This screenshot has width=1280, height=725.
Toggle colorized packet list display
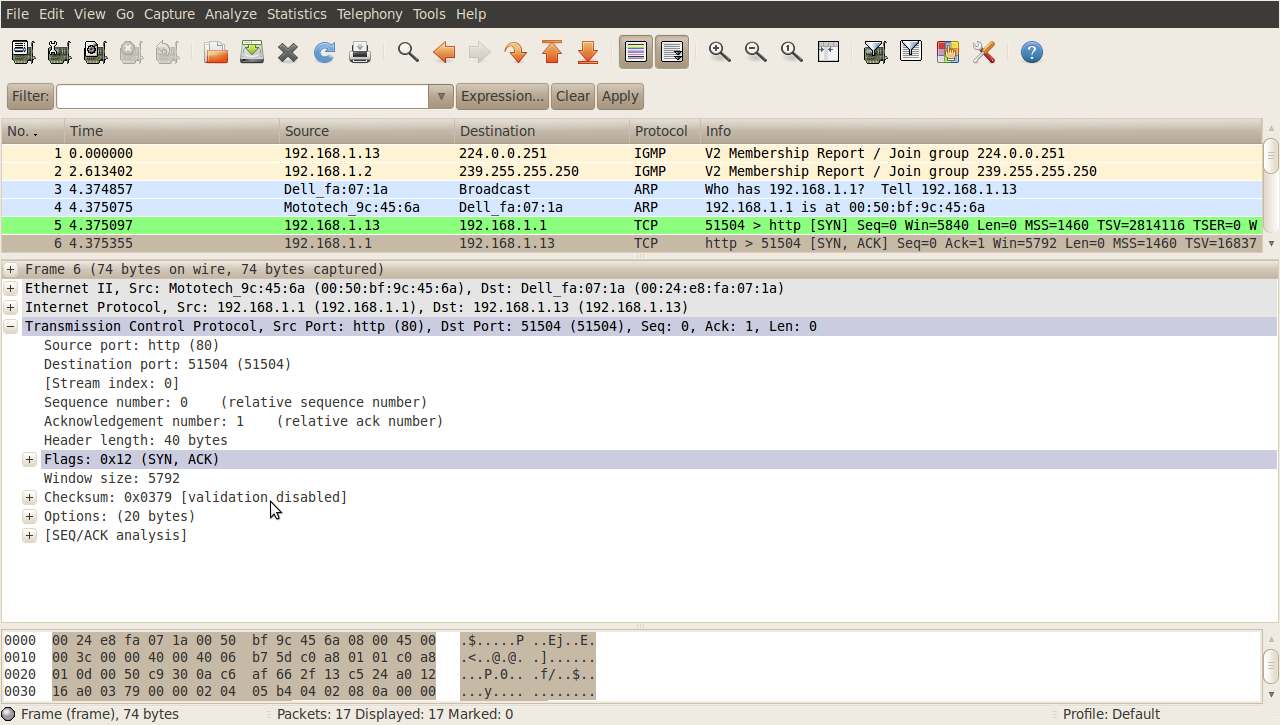[x=635, y=51]
